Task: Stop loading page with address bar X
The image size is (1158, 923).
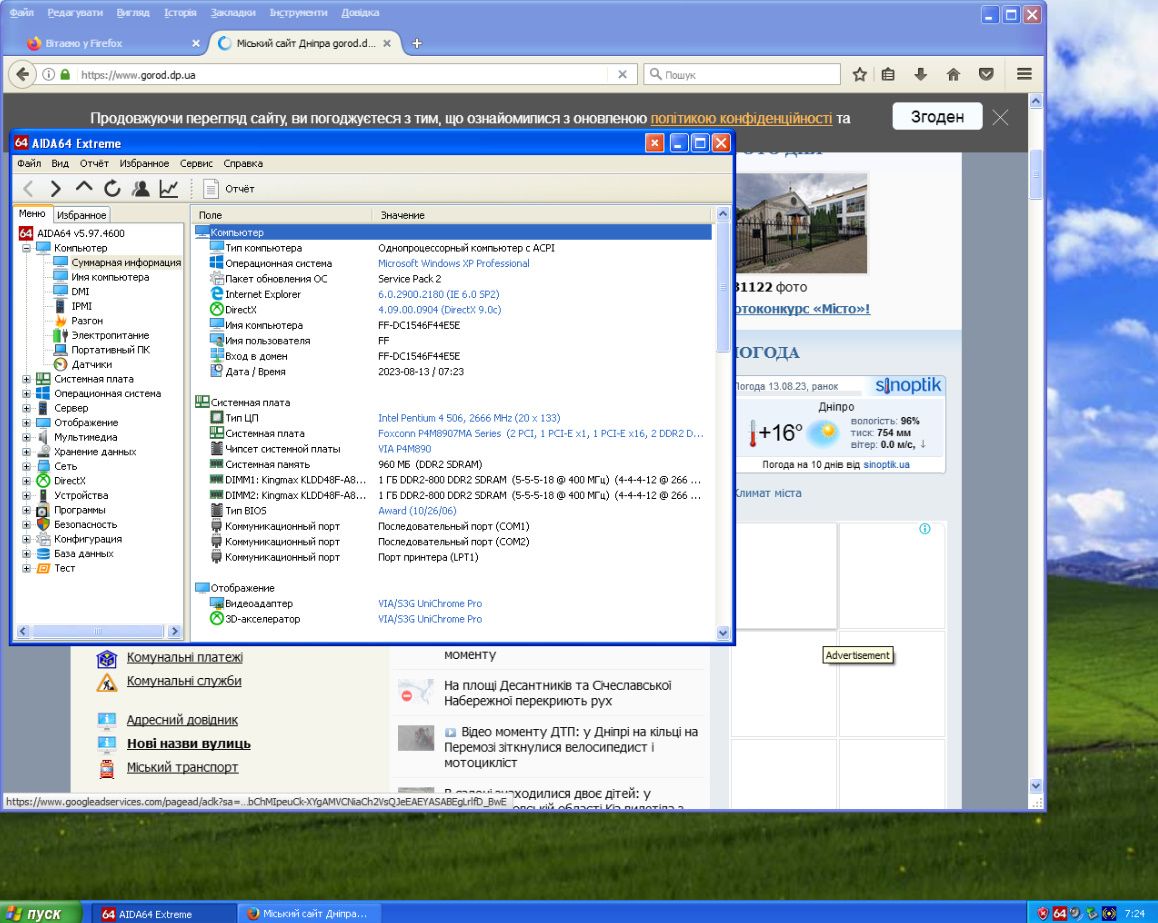Action: 623,75
